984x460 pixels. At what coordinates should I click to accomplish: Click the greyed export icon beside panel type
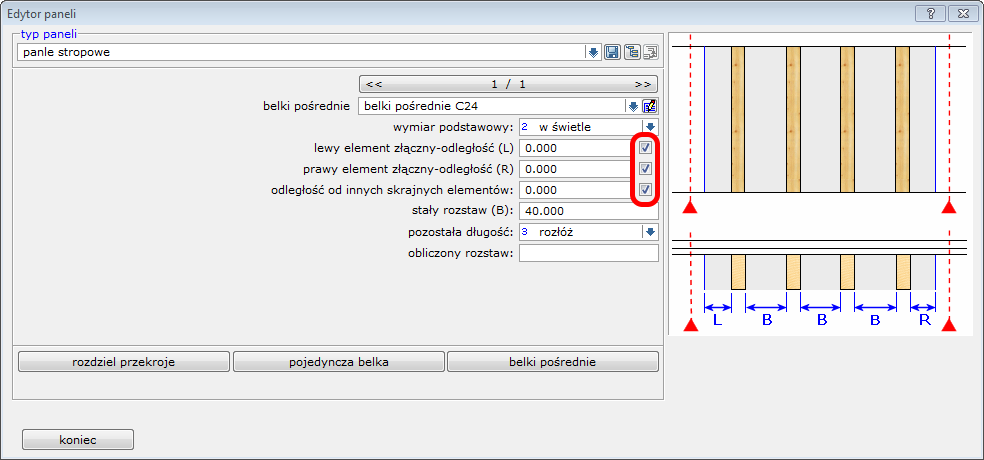pos(649,52)
